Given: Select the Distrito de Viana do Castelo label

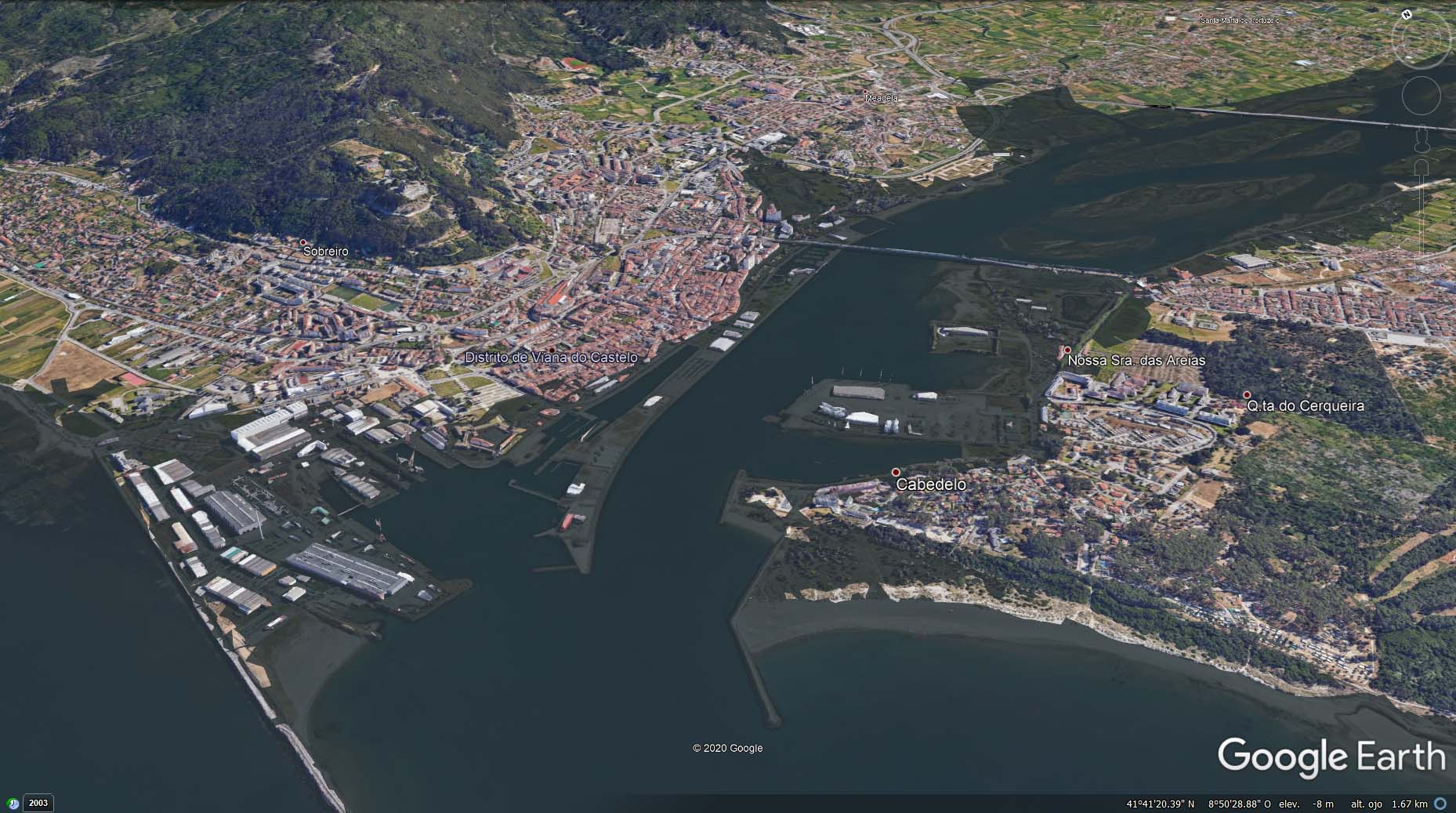Looking at the screenshot, I should [x=551, y=358].
